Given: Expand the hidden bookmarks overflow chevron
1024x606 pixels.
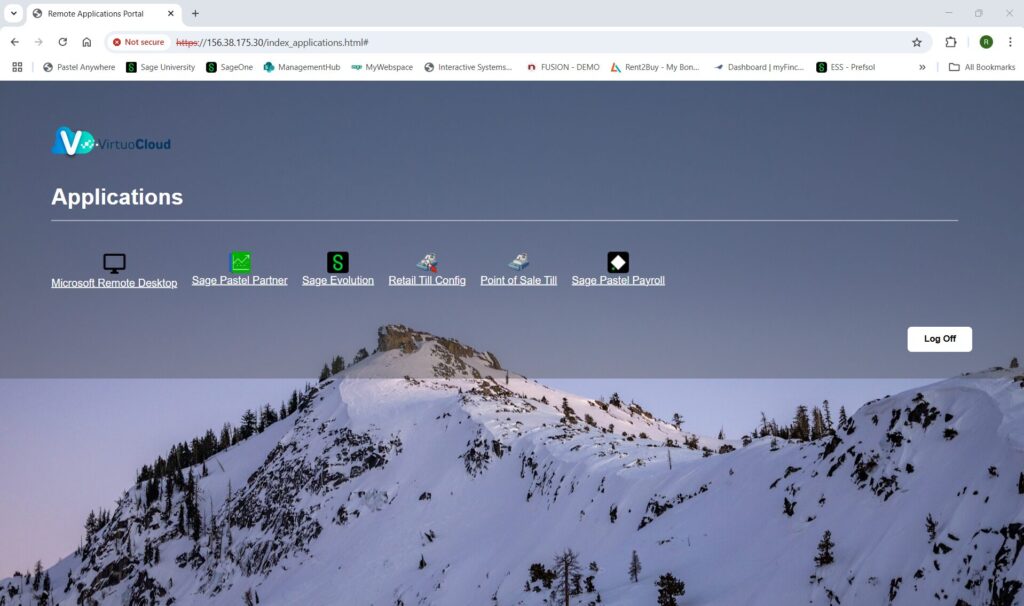Looking at the screenshot, I should coord(922,67).
